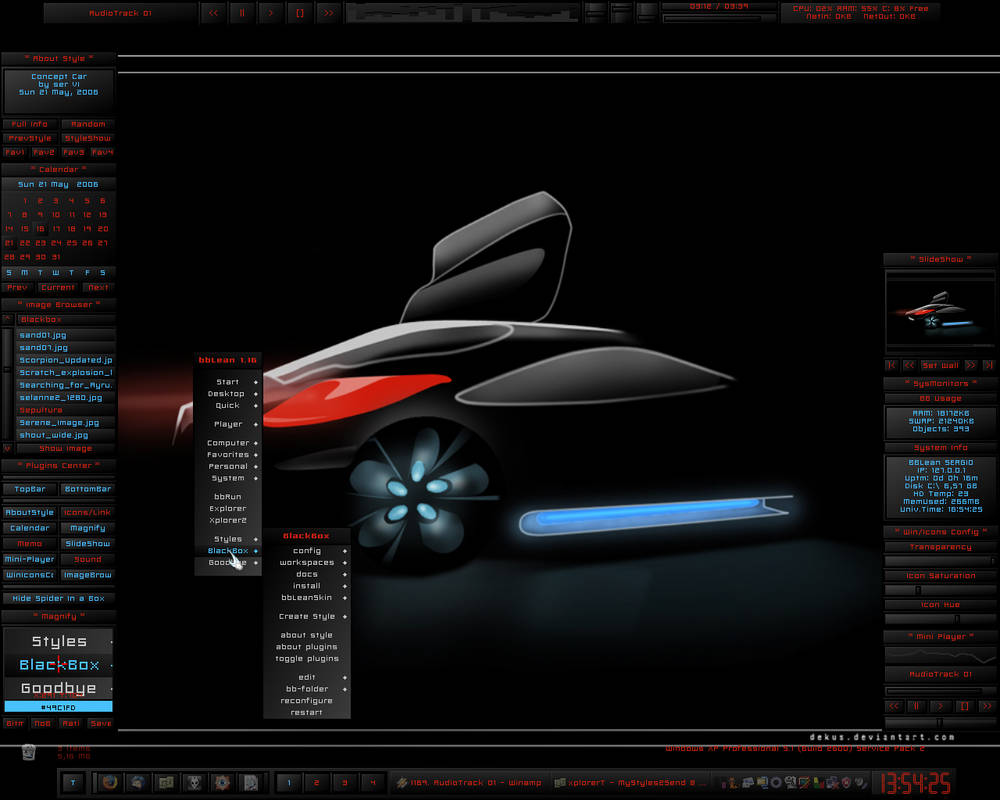Go to Next month in Calendar
This screenshot has height=800, width=1000.
click(x=98, y=288)
